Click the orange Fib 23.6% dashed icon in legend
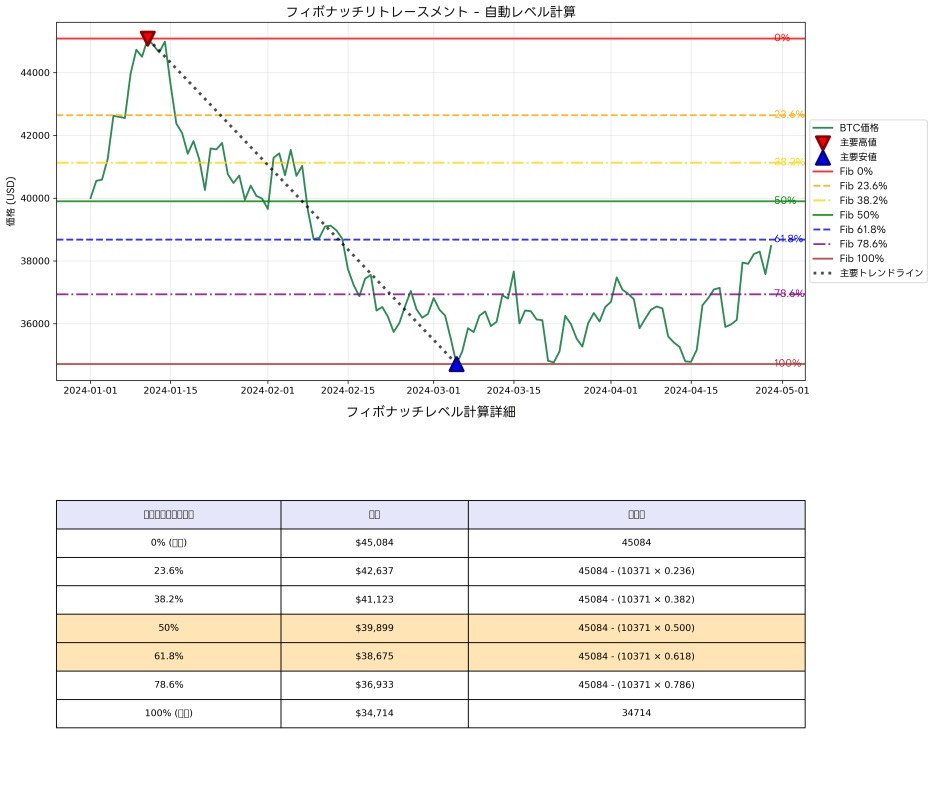The height and width of the screenshot is (800, 934). [x=825, y=185]
